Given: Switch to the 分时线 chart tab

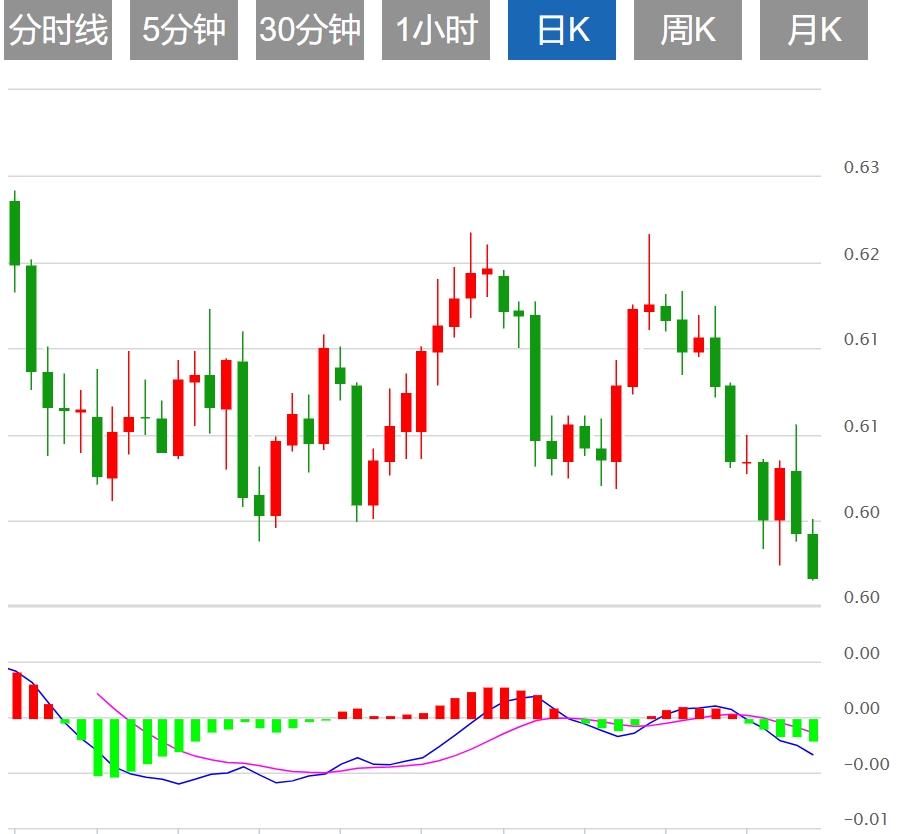Looking at the screenshot, I should tap(58, 29).
